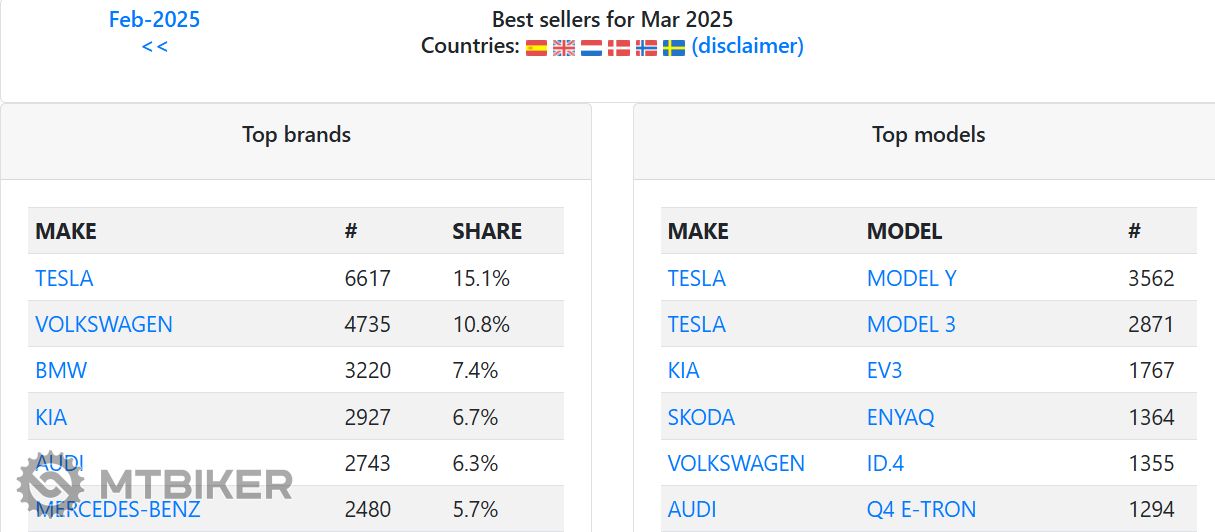Screen dimensions: 1215x532
Task: Open SKODA make in Top models
Action: tap(701, 417)
